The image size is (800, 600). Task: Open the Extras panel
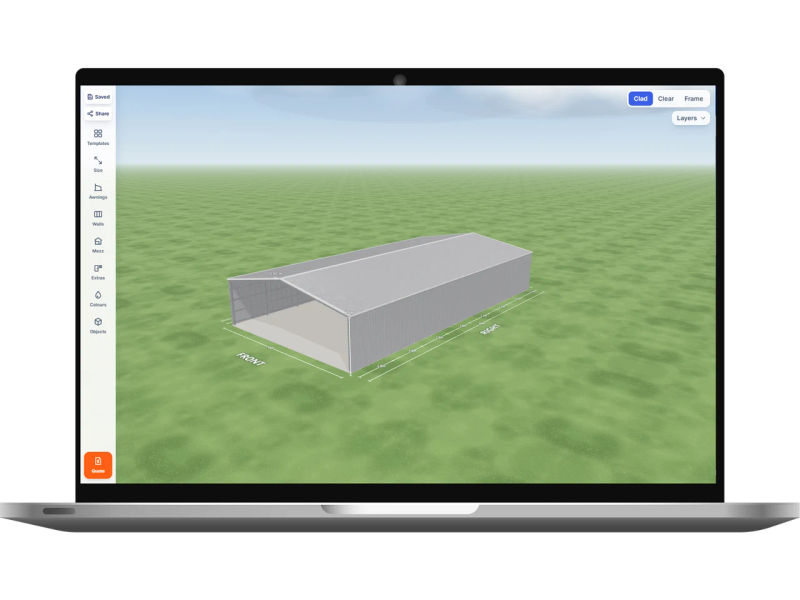point(98,272)
